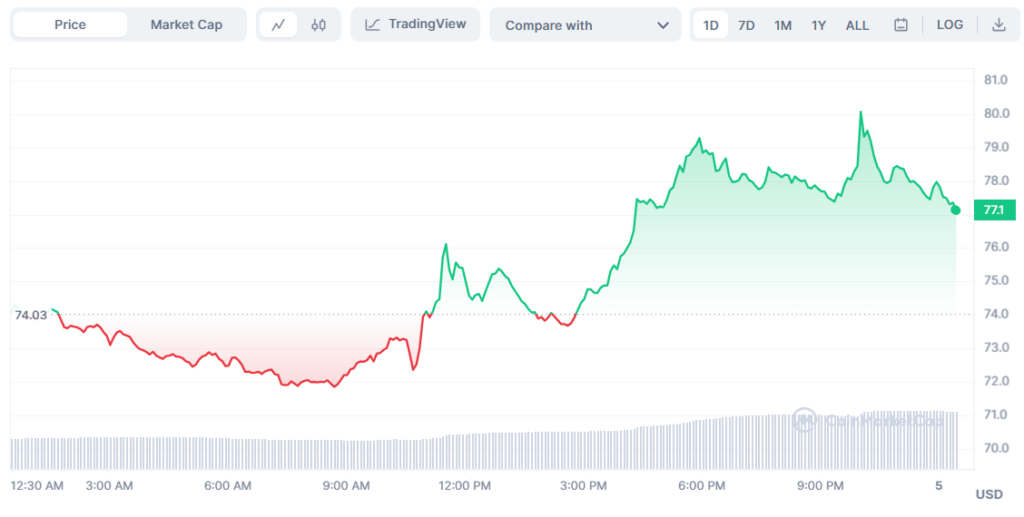The height and width of the screenshot is (517, 1024).
Task: Click the 6:00 AM time axis label
Action: point(227,486)
